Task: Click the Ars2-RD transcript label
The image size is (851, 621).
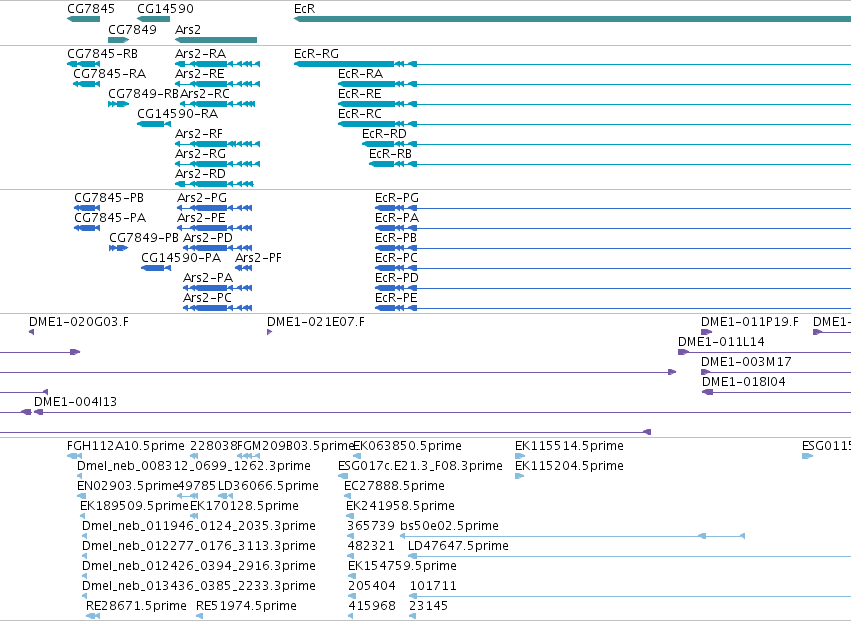Action: (200, 174)
